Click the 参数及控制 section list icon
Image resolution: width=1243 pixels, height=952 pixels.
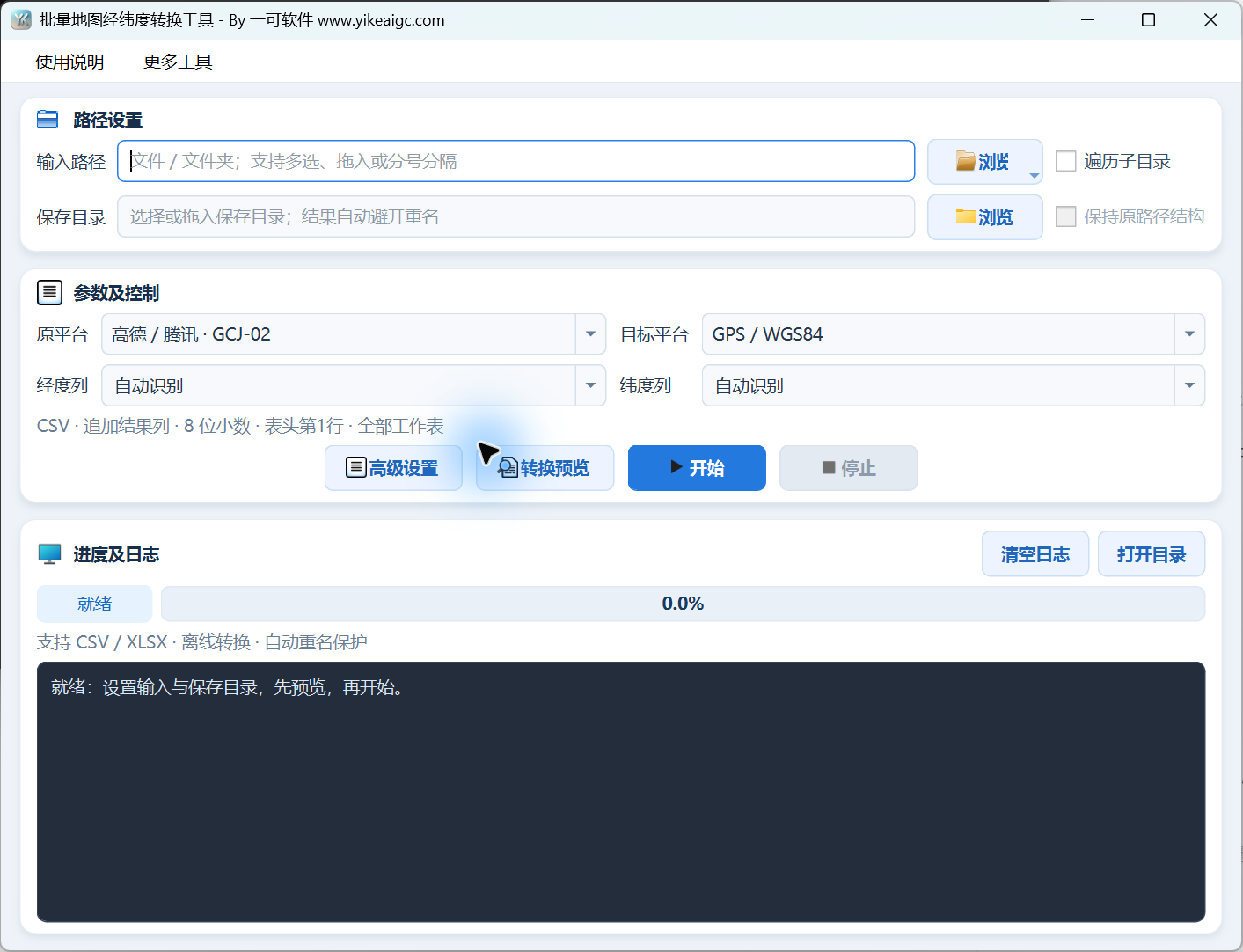pyautogui.click(x=49, y=292)
